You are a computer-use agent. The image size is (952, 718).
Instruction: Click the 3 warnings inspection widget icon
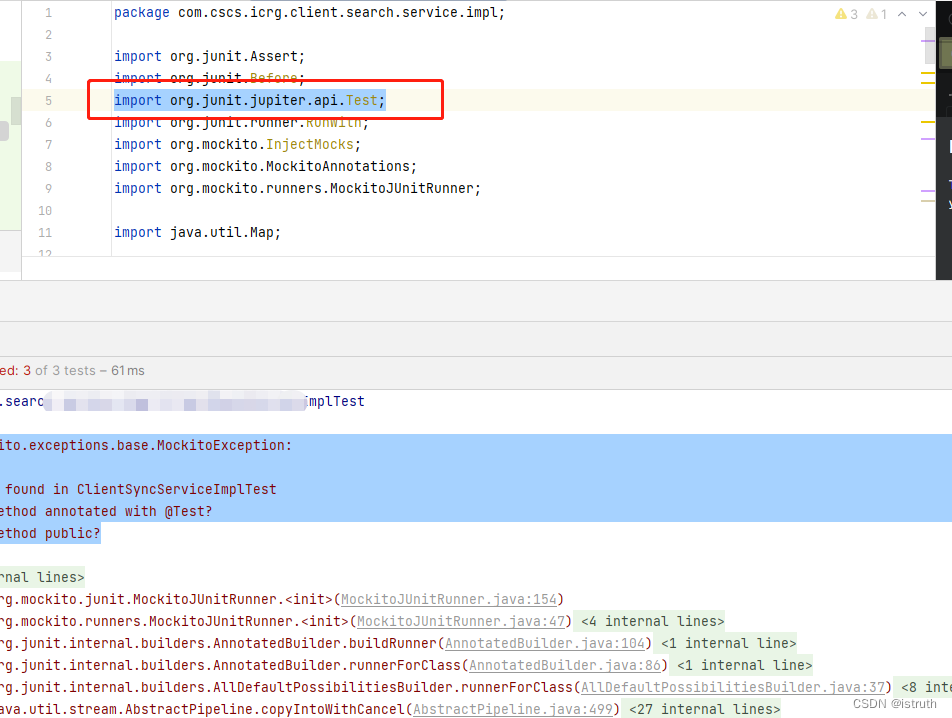pos(845,13)
